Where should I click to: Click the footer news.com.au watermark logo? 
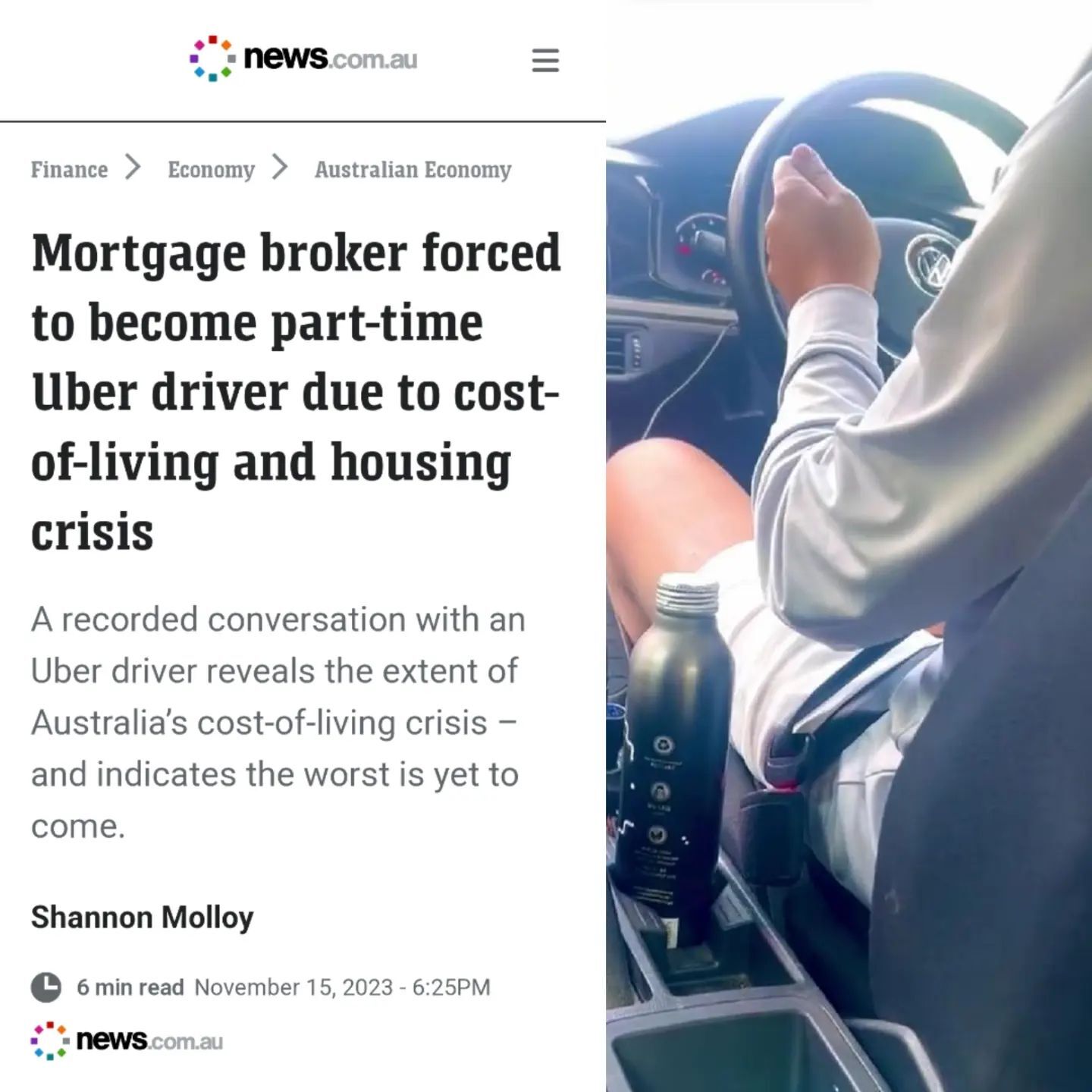[127, 1040]
